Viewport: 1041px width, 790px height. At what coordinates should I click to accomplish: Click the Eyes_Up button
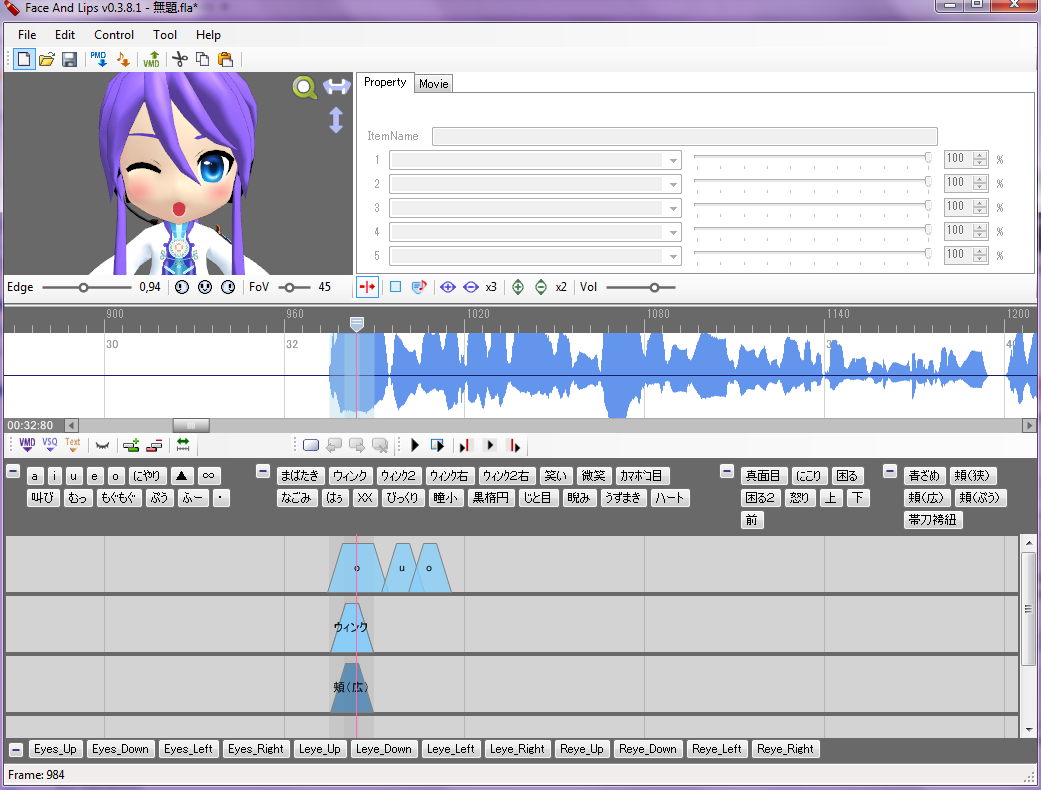(x=55, y=749)
